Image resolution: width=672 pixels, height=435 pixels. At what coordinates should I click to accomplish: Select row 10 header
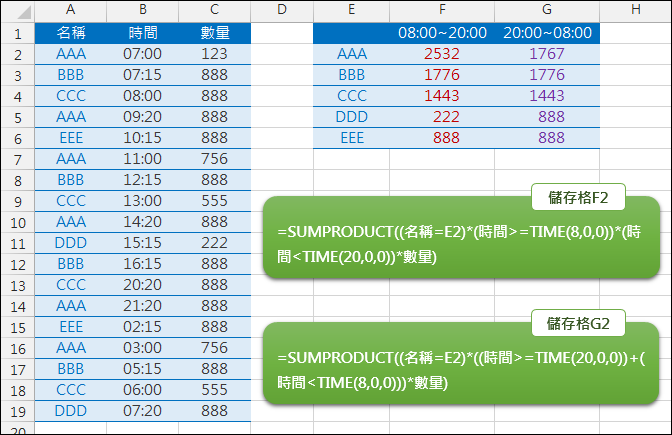18,222
